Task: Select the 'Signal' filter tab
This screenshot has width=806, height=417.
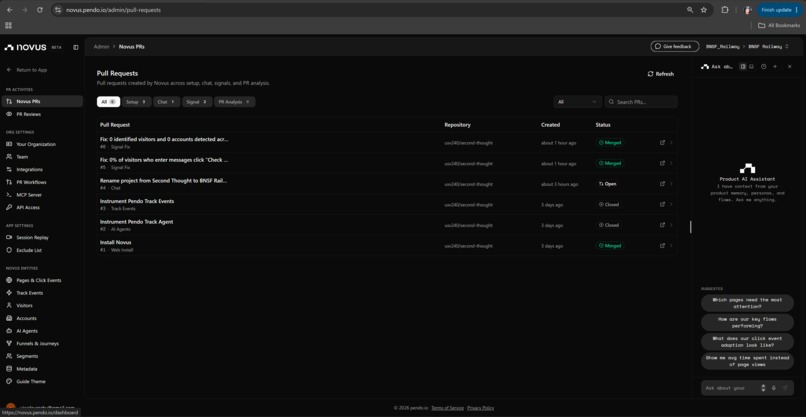Action: tap(197, 102)
